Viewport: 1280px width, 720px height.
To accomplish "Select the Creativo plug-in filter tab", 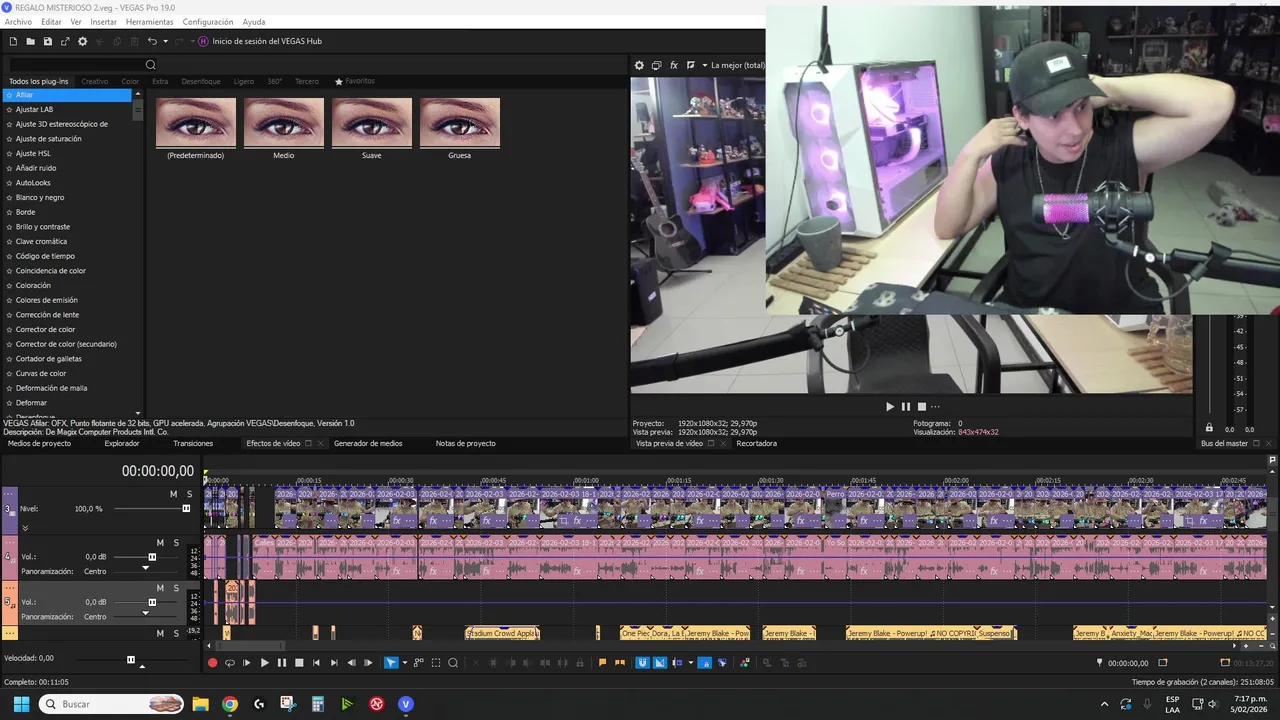I will (95, 81).
